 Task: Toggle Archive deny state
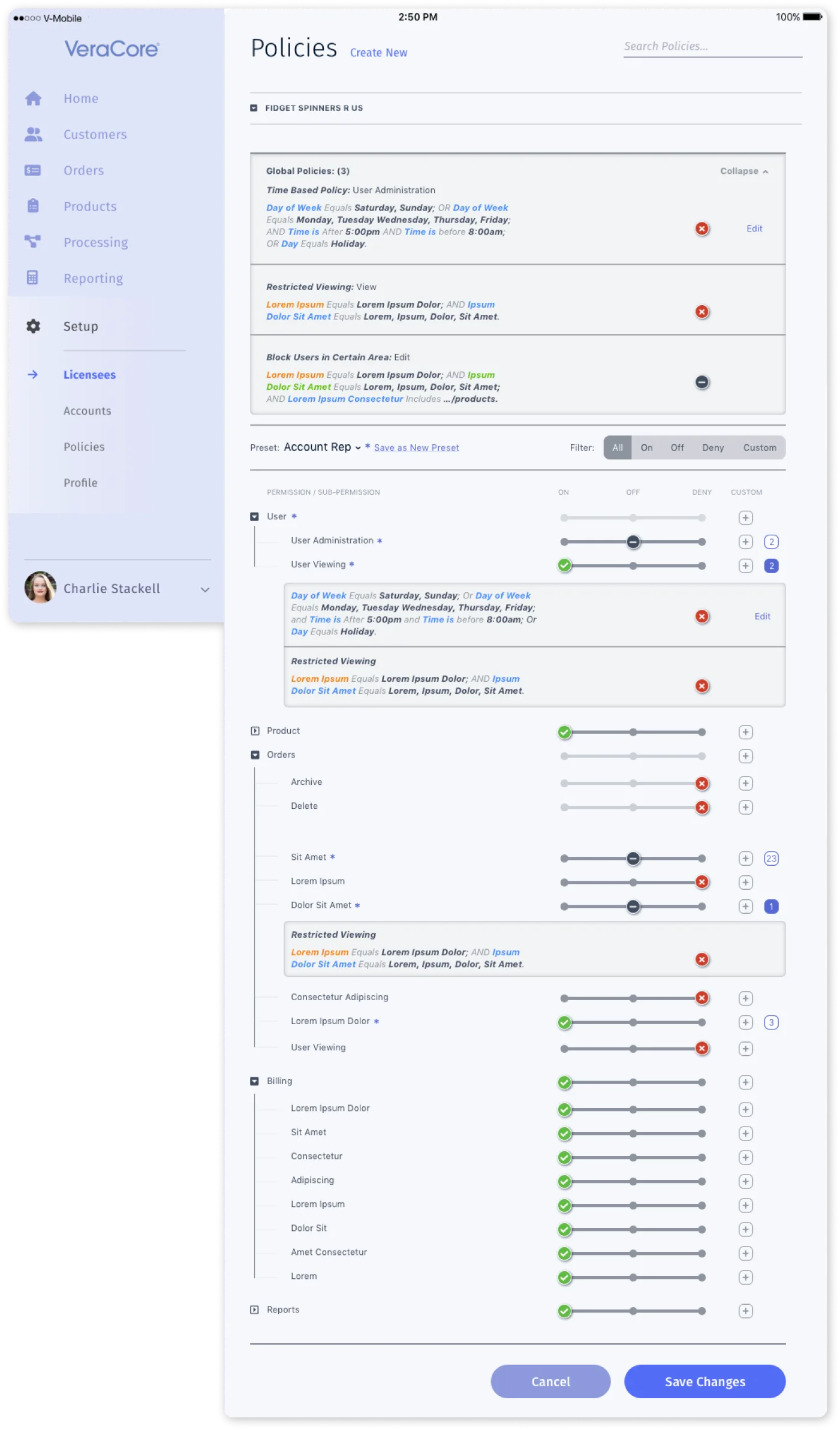point(702,783)
